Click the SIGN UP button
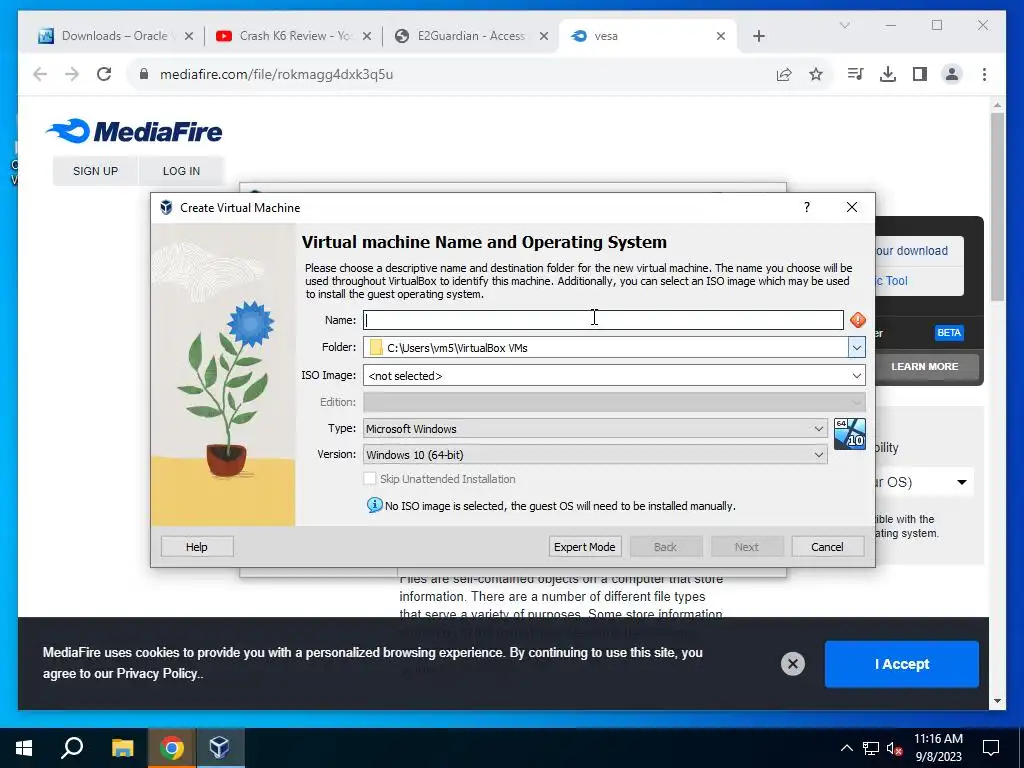1024x768 pixels. (x=95, y=171)
